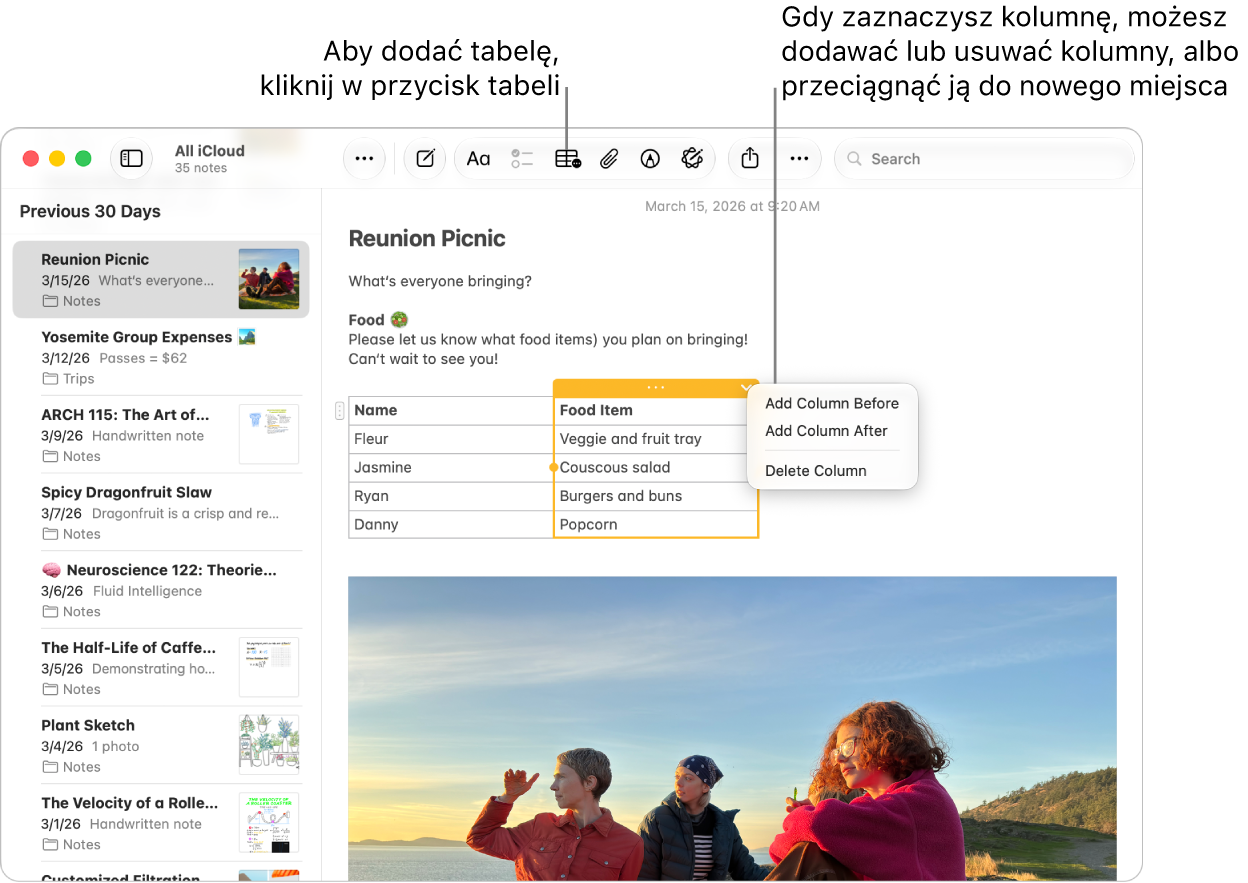
Task: Open the ellipsis menu next to share button
Action: [799, 158]
